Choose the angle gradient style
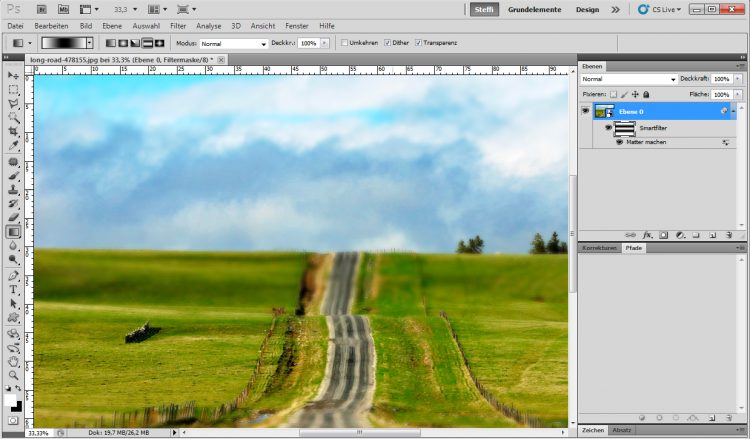The height and width of the screenshot is (439, 750). 135,43
